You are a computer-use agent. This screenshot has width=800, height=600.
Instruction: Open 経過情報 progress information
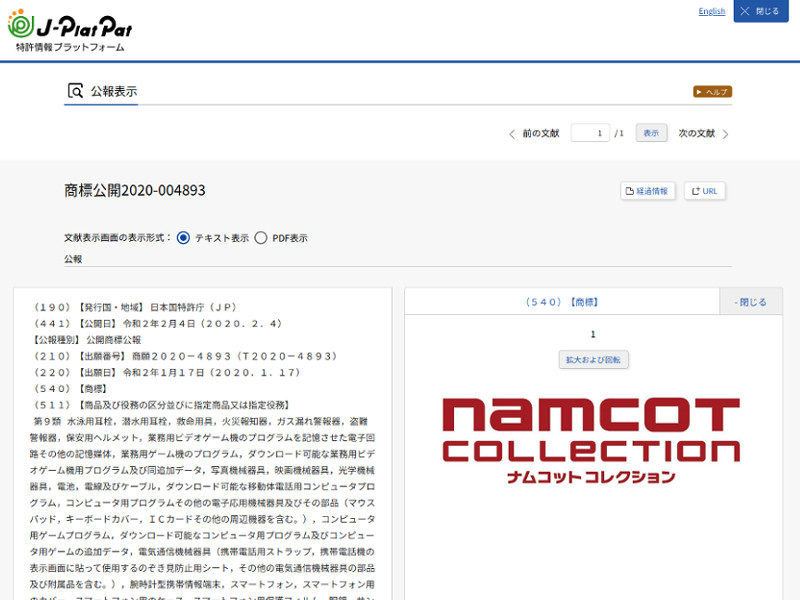pos(648,191)
